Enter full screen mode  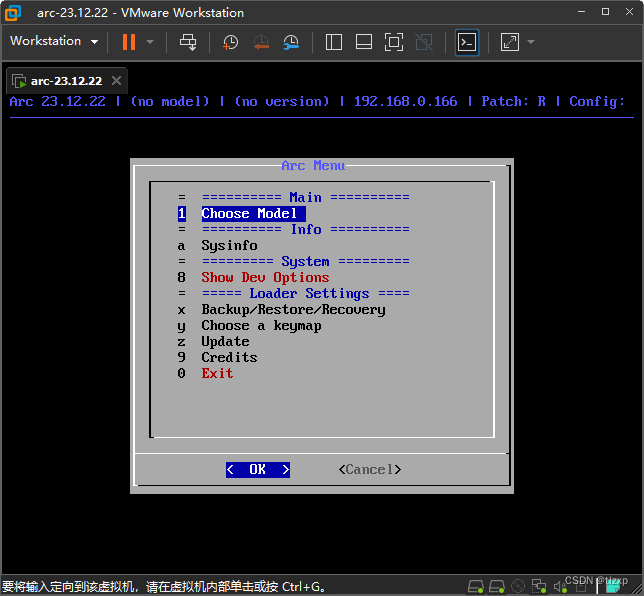(x=394, y=42)
